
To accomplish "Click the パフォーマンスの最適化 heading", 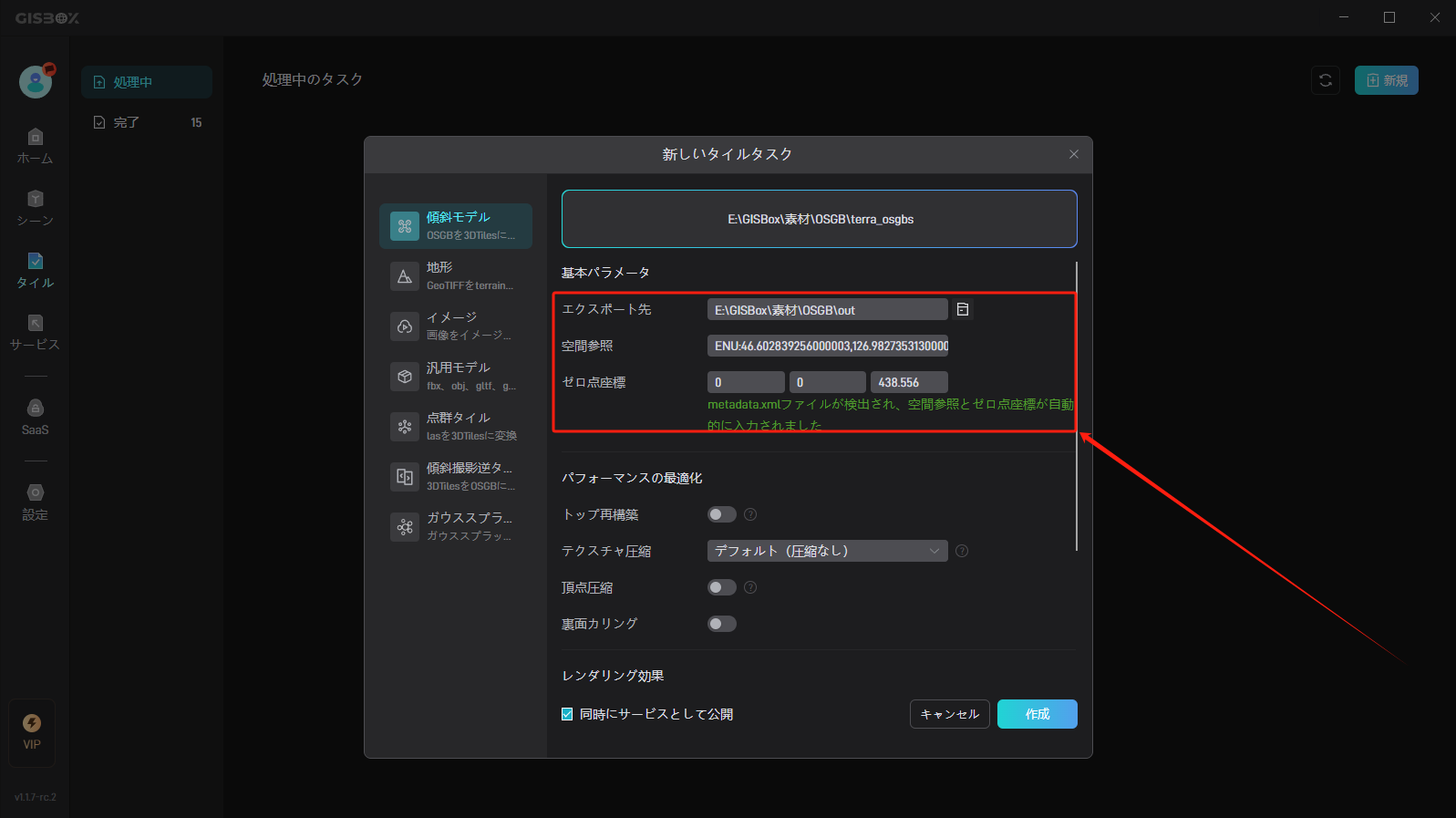I will point(632,478).
